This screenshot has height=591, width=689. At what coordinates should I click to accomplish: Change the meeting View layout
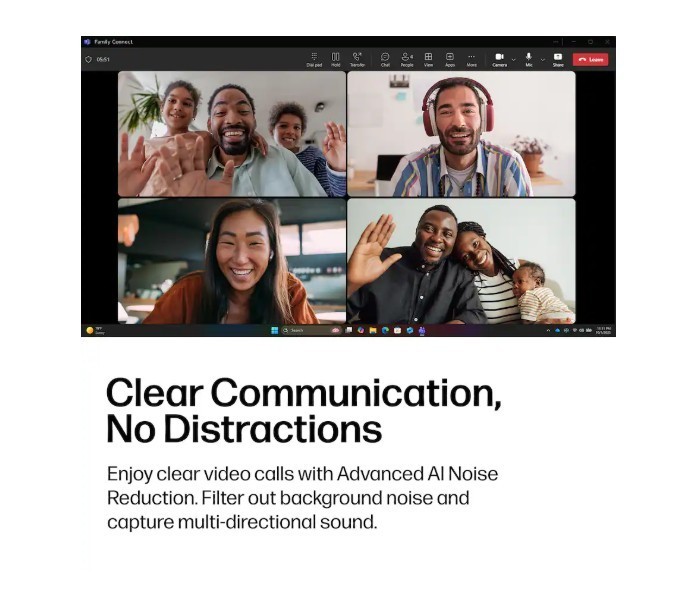click(x=428, y=59)
